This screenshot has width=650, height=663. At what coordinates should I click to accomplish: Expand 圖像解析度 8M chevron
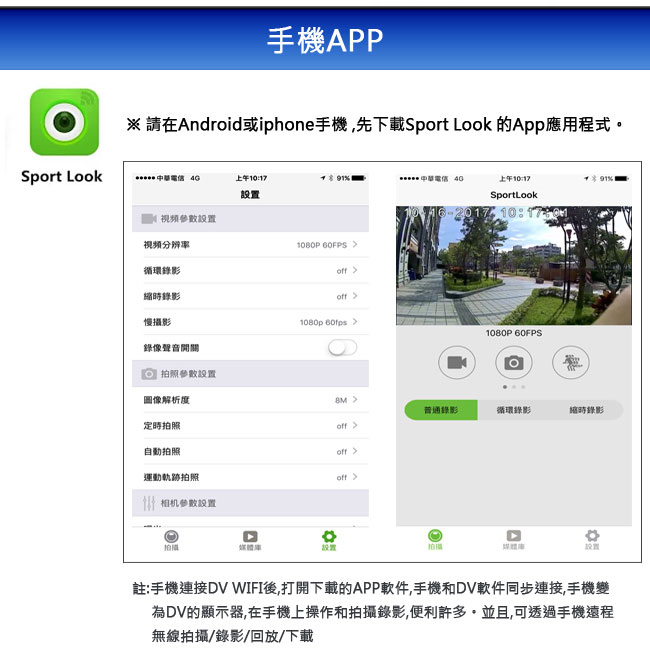coord(355,400)
